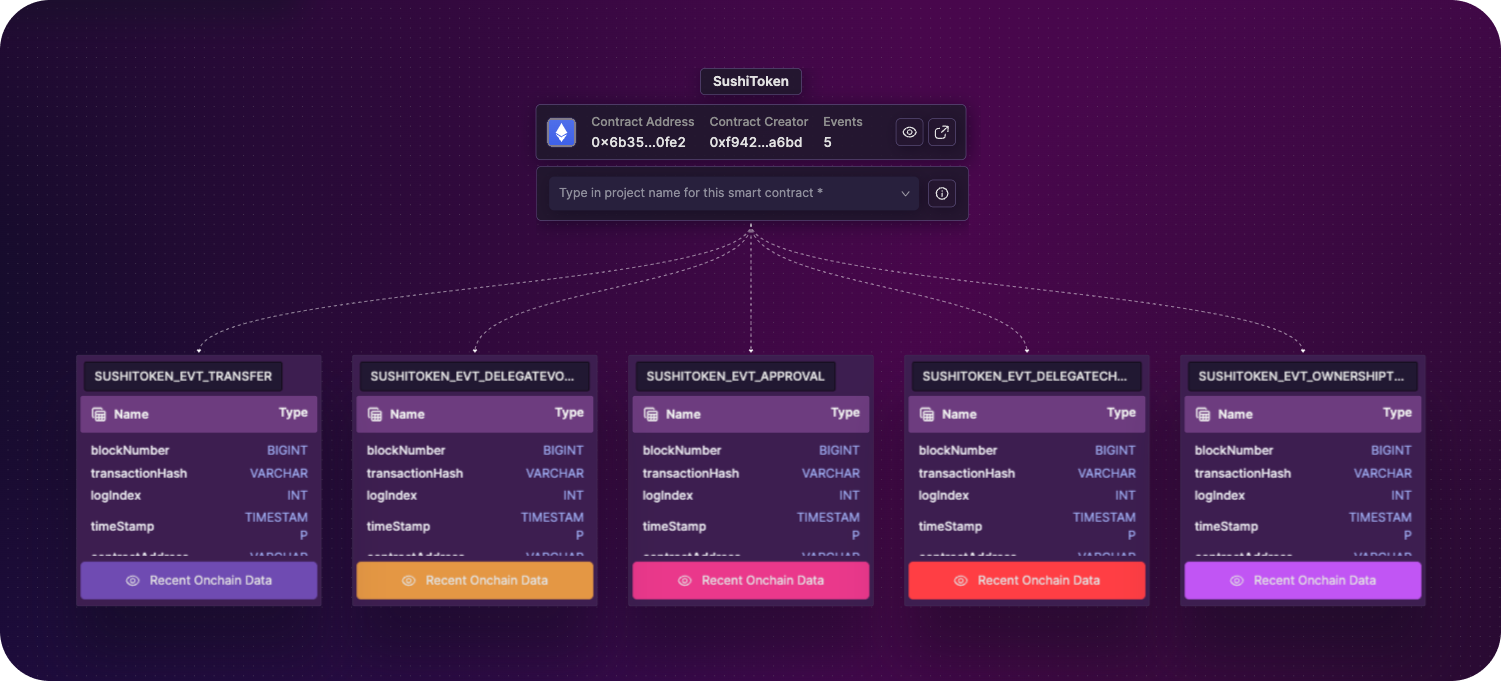Open contract in external link icon
Screen dimensions: 1501x681
tap(941, 132)
